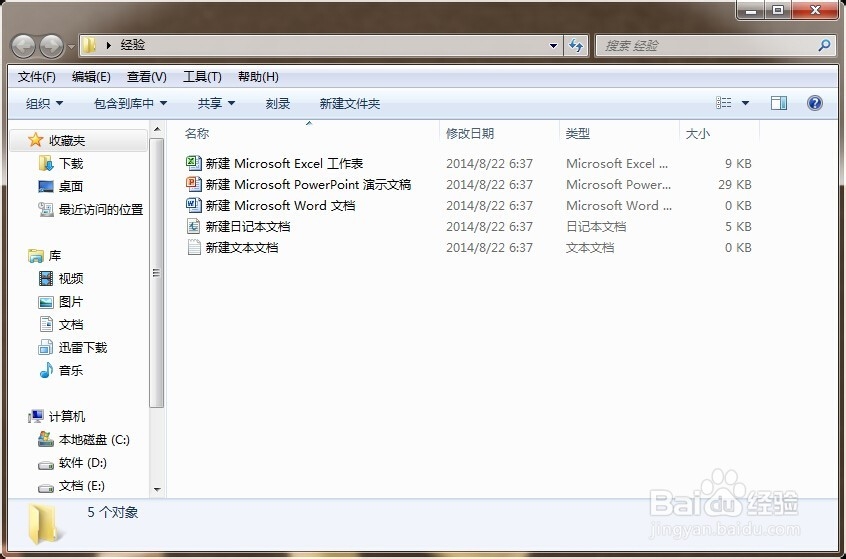Open the 组织 dropdown in toolbar
Image resolution: width=846 pixels, height=559 pixels.
44,104
